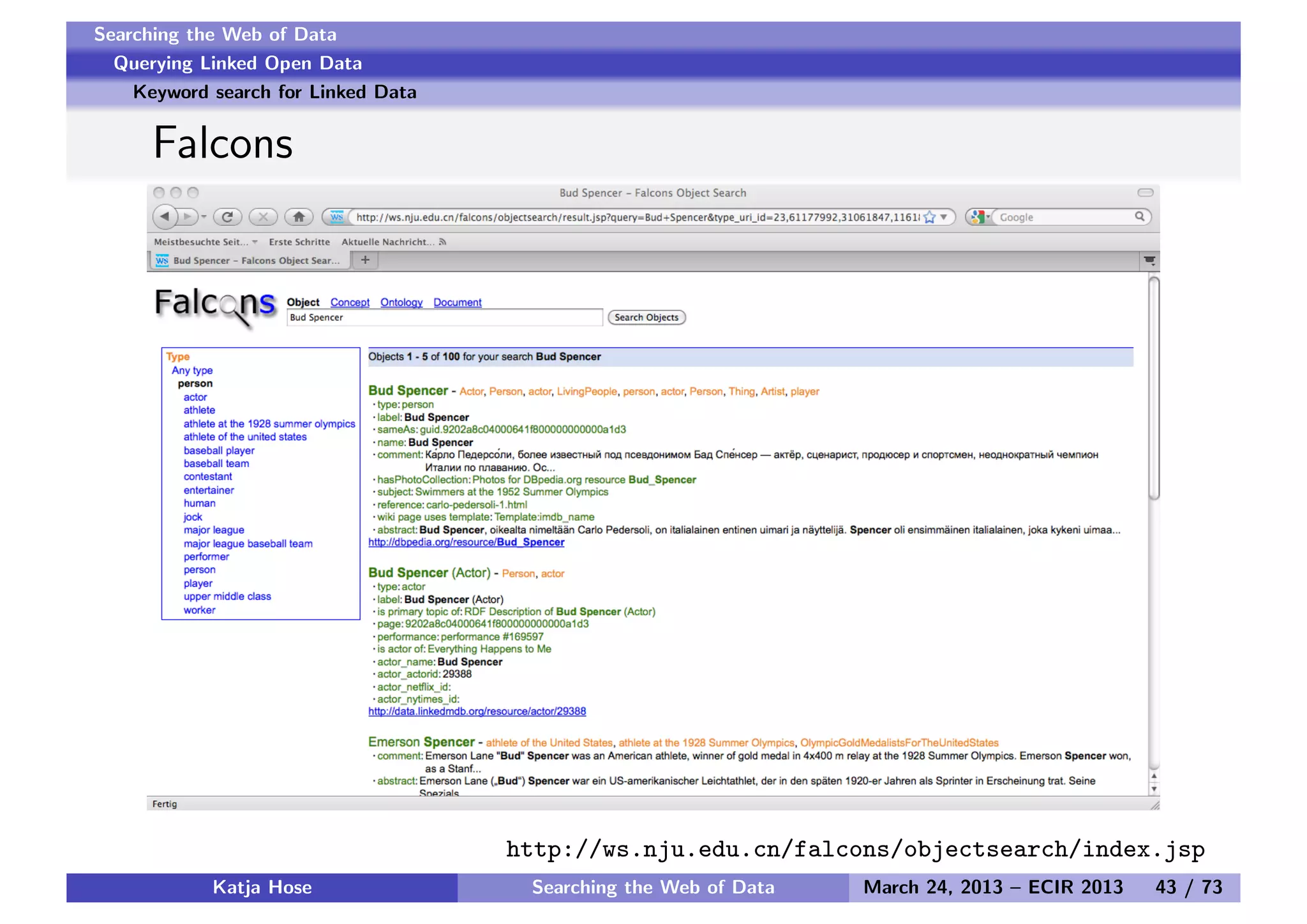Click the browser back button
Image resolution: width=1307 pixels, height=924 pixels.
pos(165,217)
